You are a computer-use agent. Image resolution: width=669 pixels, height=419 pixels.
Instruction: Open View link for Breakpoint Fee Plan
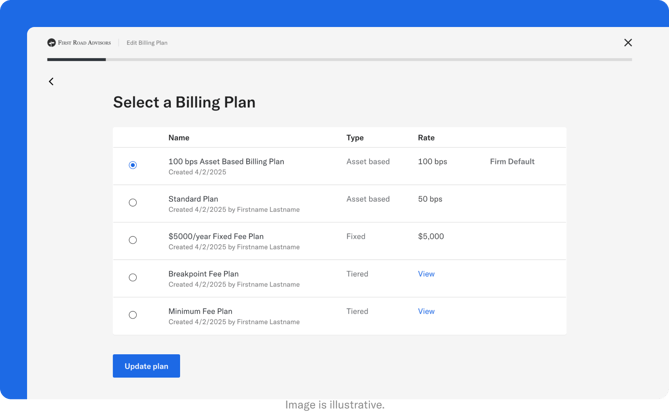pyautogui.click(x=426, y=274)
